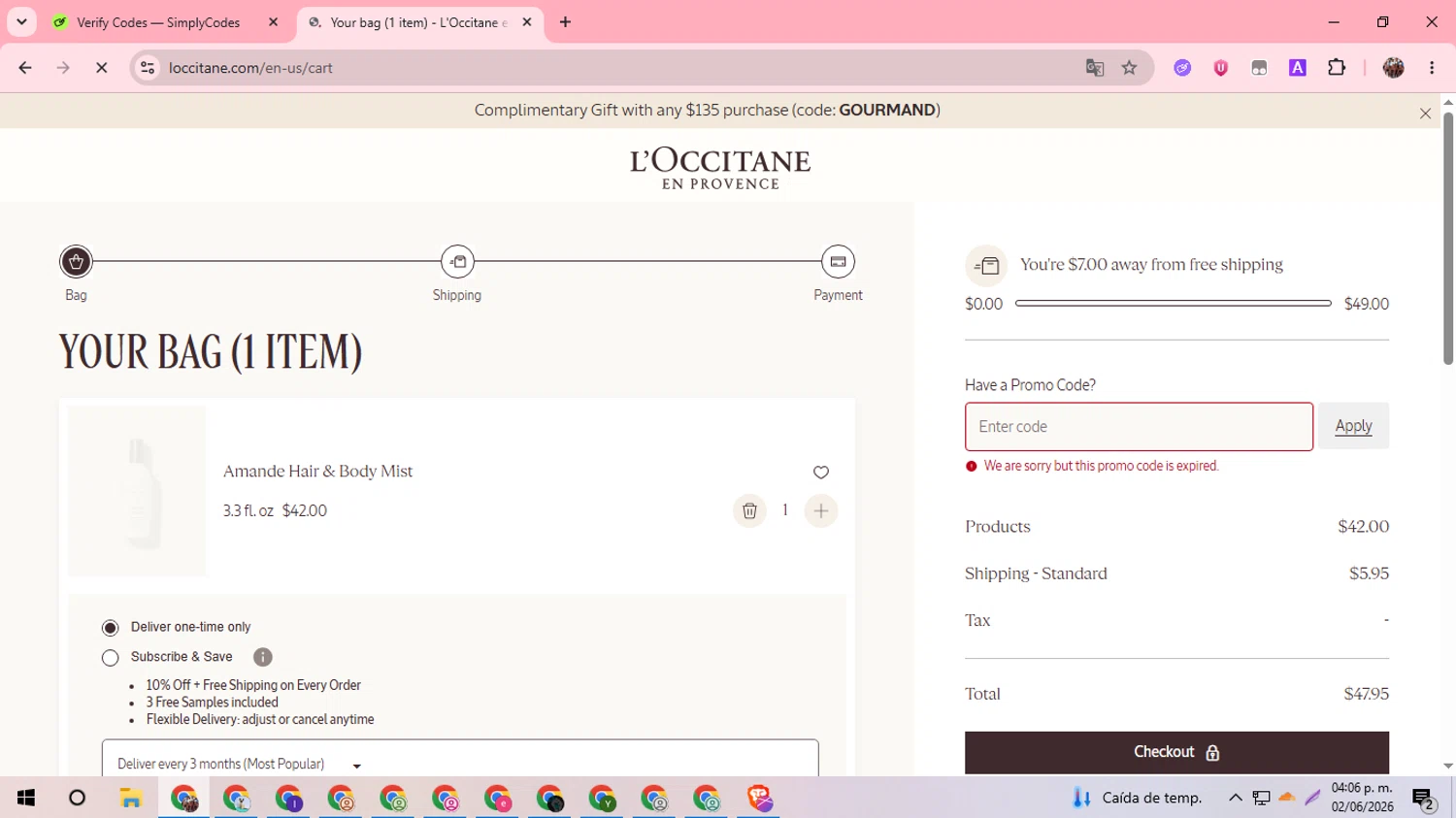Click the taskbar clock and date
Screen dimensions: 1456x818
pos(1362,798)
